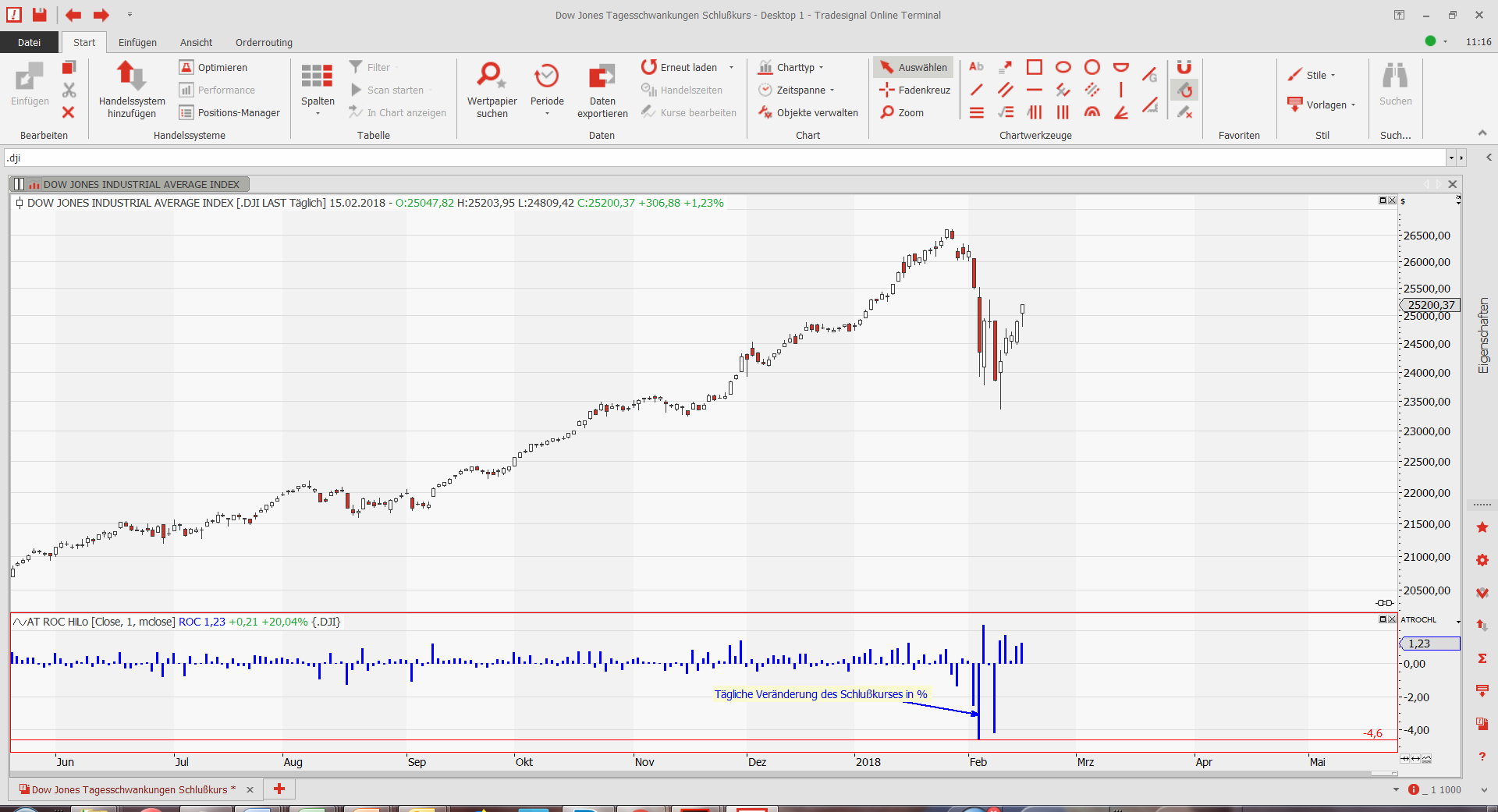This screenshot has height=812, width=1498.
Task: Click the red question mark help icon
Action: (1482, 757)
